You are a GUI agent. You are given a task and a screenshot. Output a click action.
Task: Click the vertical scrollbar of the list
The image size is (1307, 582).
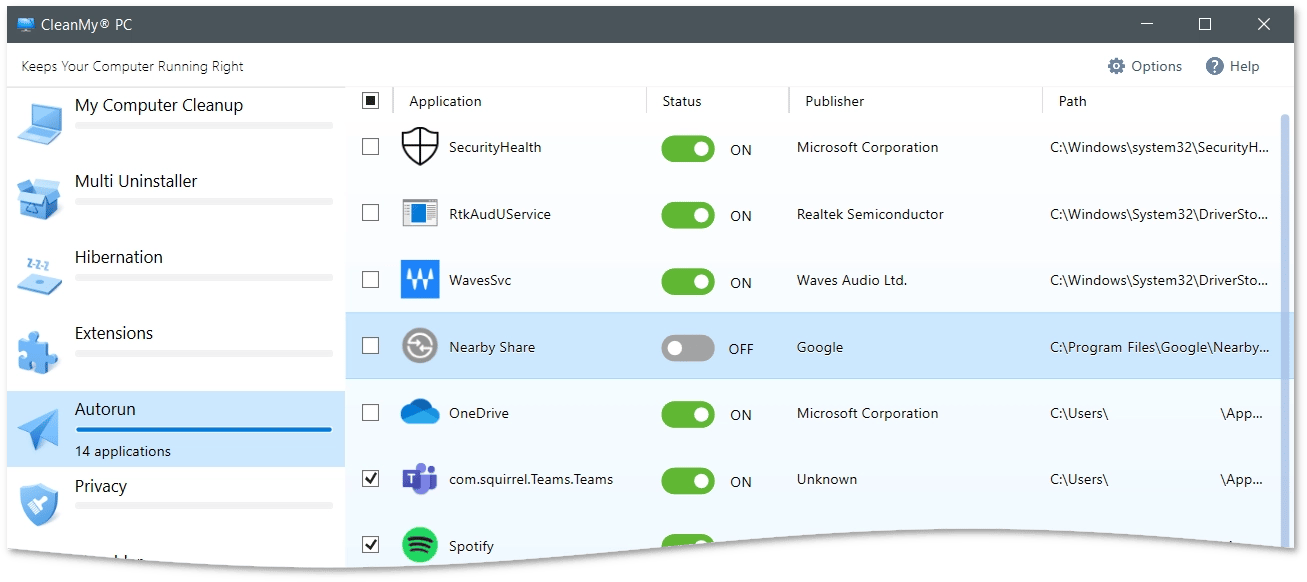click(x=1285, y=330)
